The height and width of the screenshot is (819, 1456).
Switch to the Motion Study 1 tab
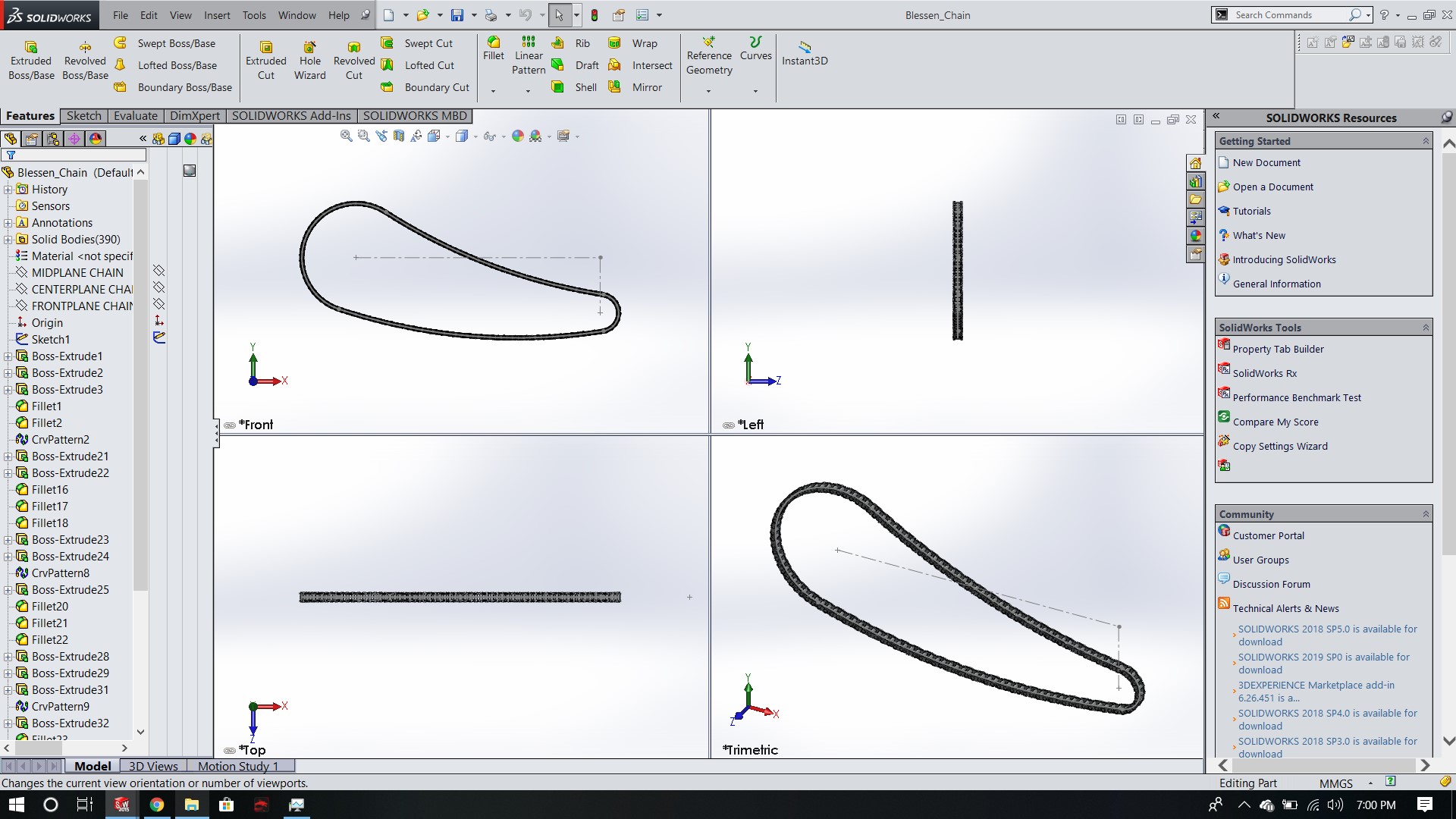click(x=237, y=766)
